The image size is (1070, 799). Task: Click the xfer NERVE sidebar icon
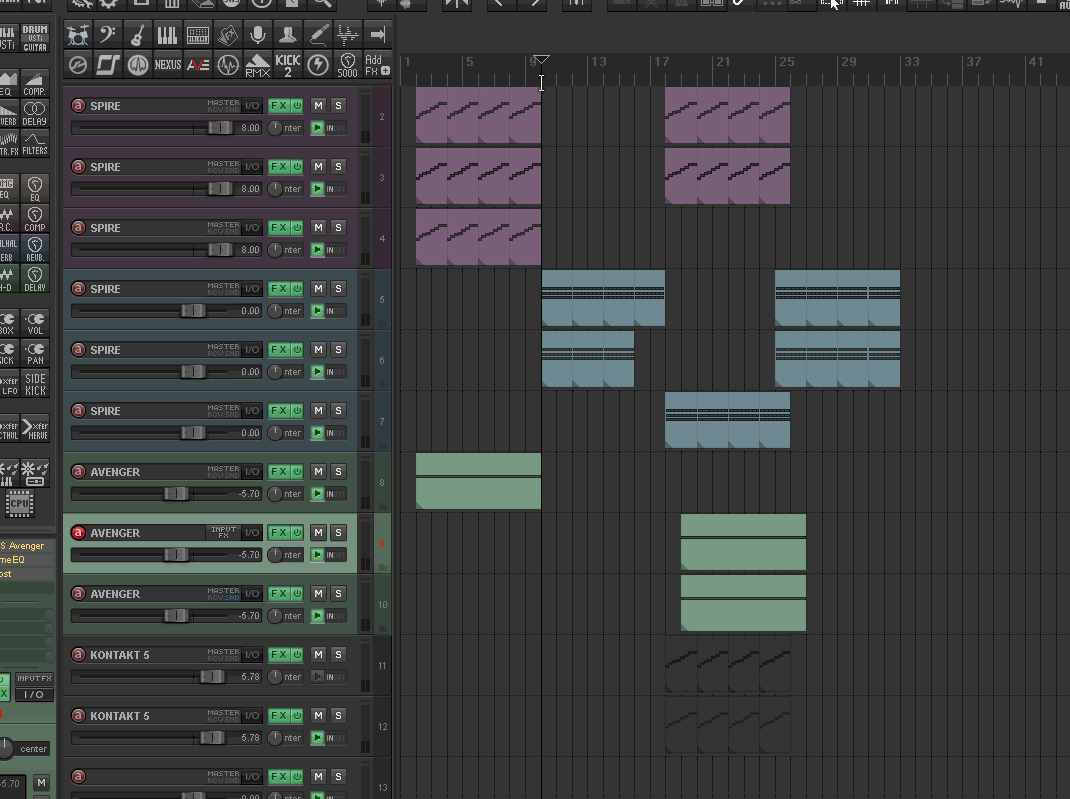[35, 430]
